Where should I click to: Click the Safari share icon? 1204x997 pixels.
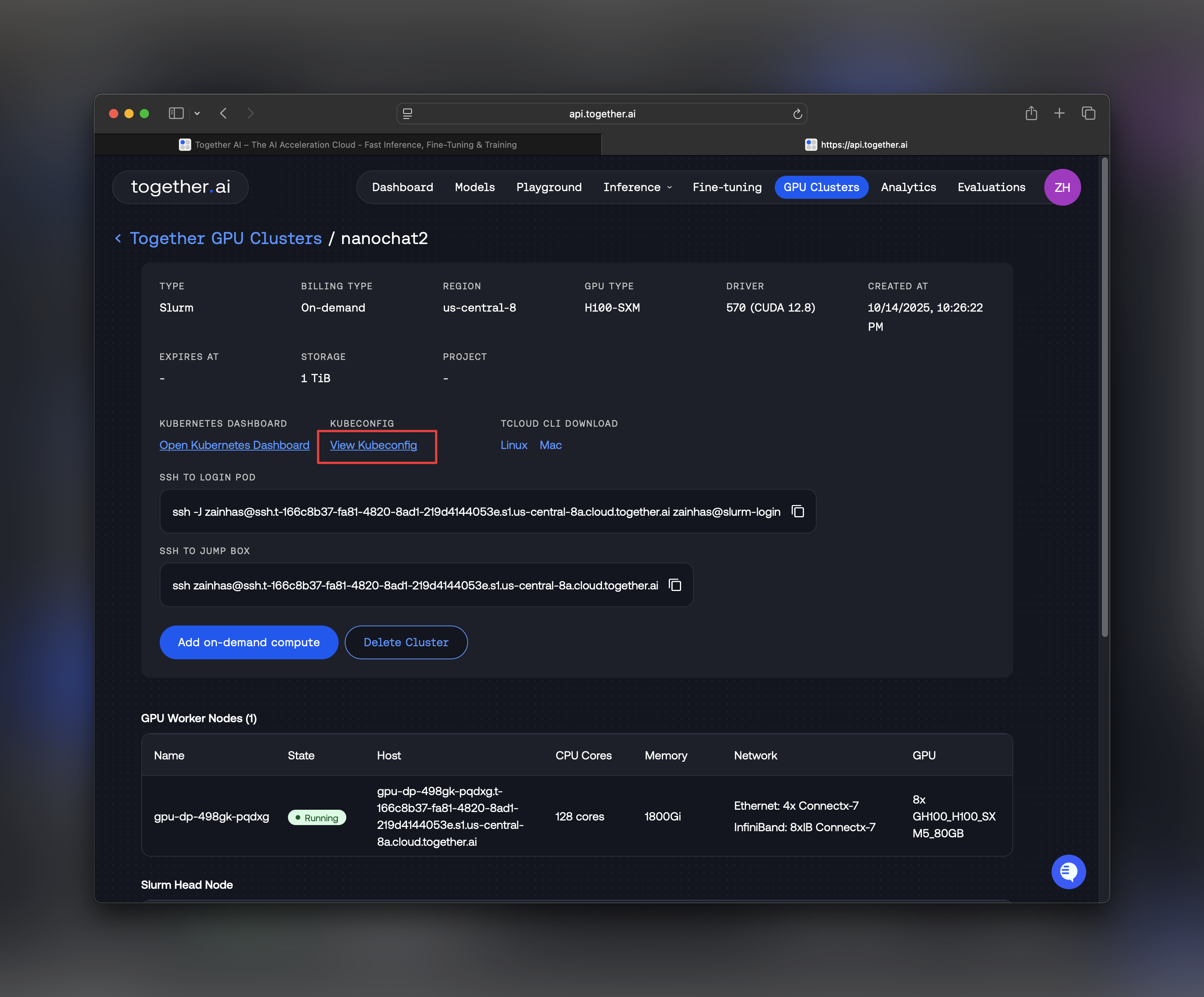click(1031, 114)
